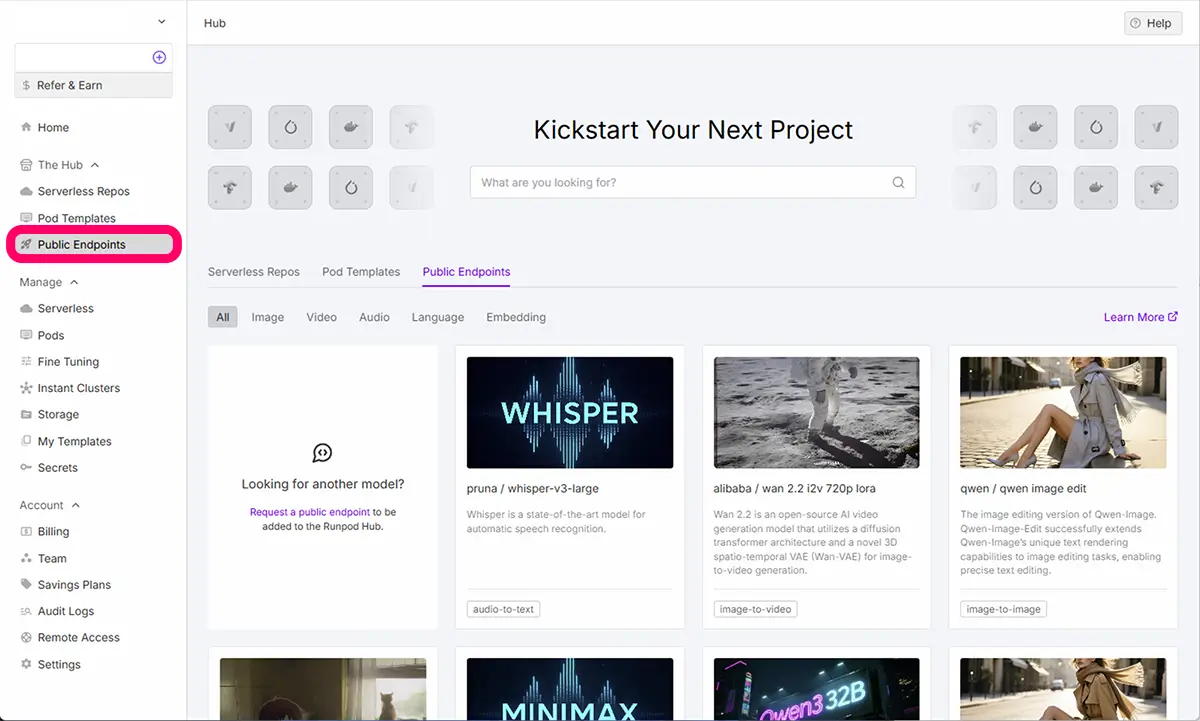
Task: Open the account dropdown chevron at top
Action: pyautogui.click(x=162, y=22)
